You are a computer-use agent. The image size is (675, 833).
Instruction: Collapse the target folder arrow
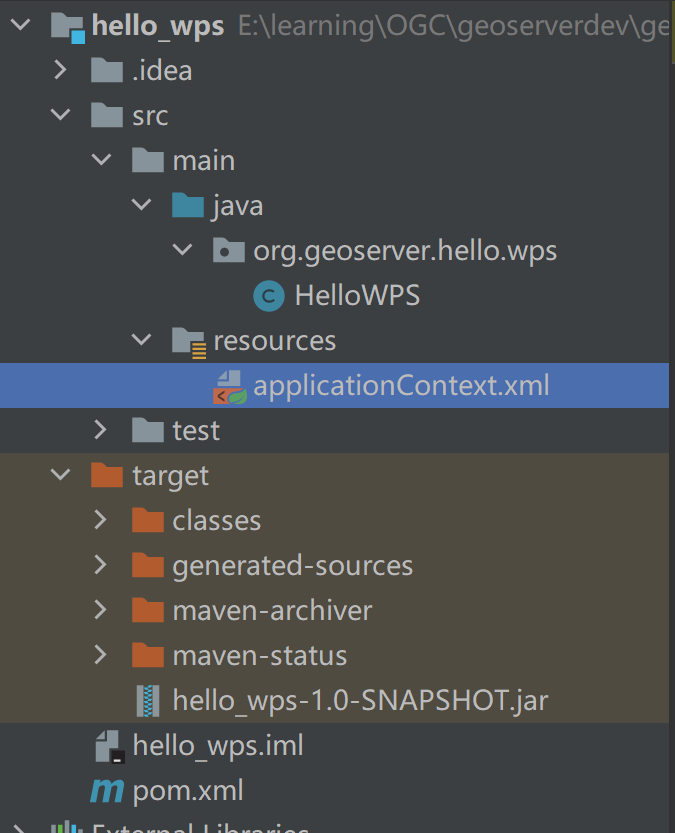pyautogui.click(x=60, y=475)
